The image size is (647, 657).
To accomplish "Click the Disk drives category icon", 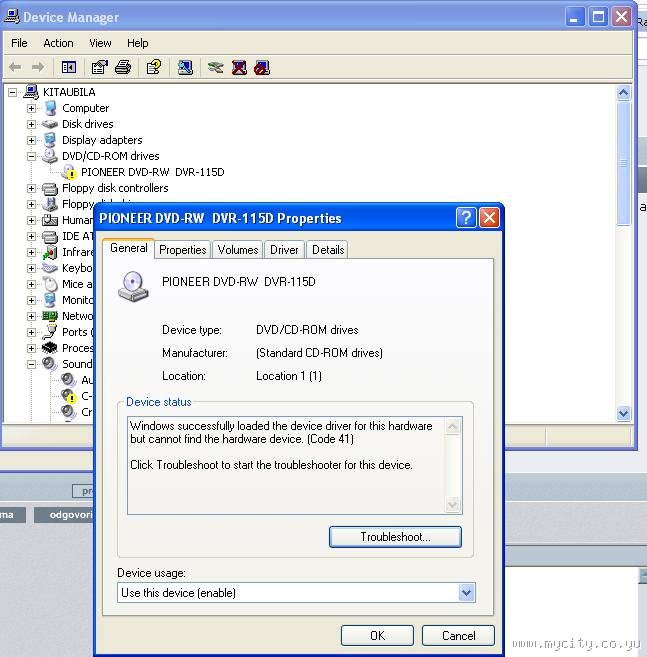I will [x=50, y=124].
